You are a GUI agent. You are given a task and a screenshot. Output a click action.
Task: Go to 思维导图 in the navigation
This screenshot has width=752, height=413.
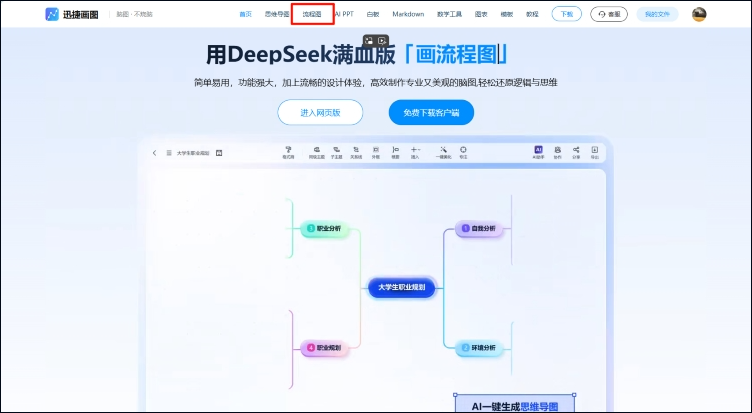276,14
